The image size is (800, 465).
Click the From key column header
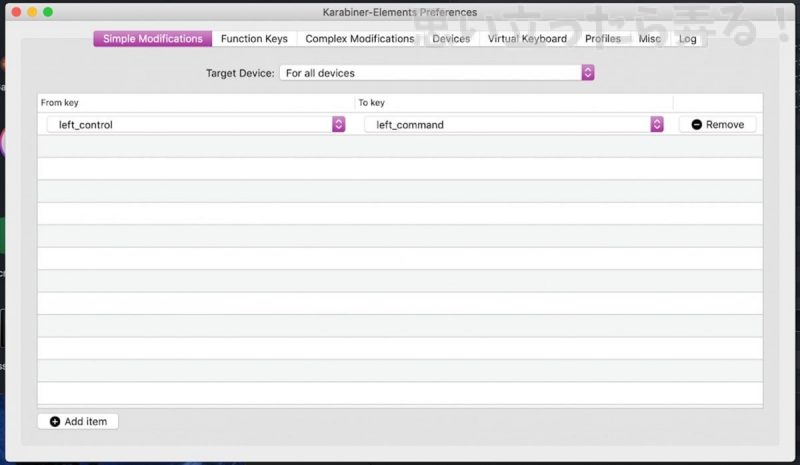(195, 103)
